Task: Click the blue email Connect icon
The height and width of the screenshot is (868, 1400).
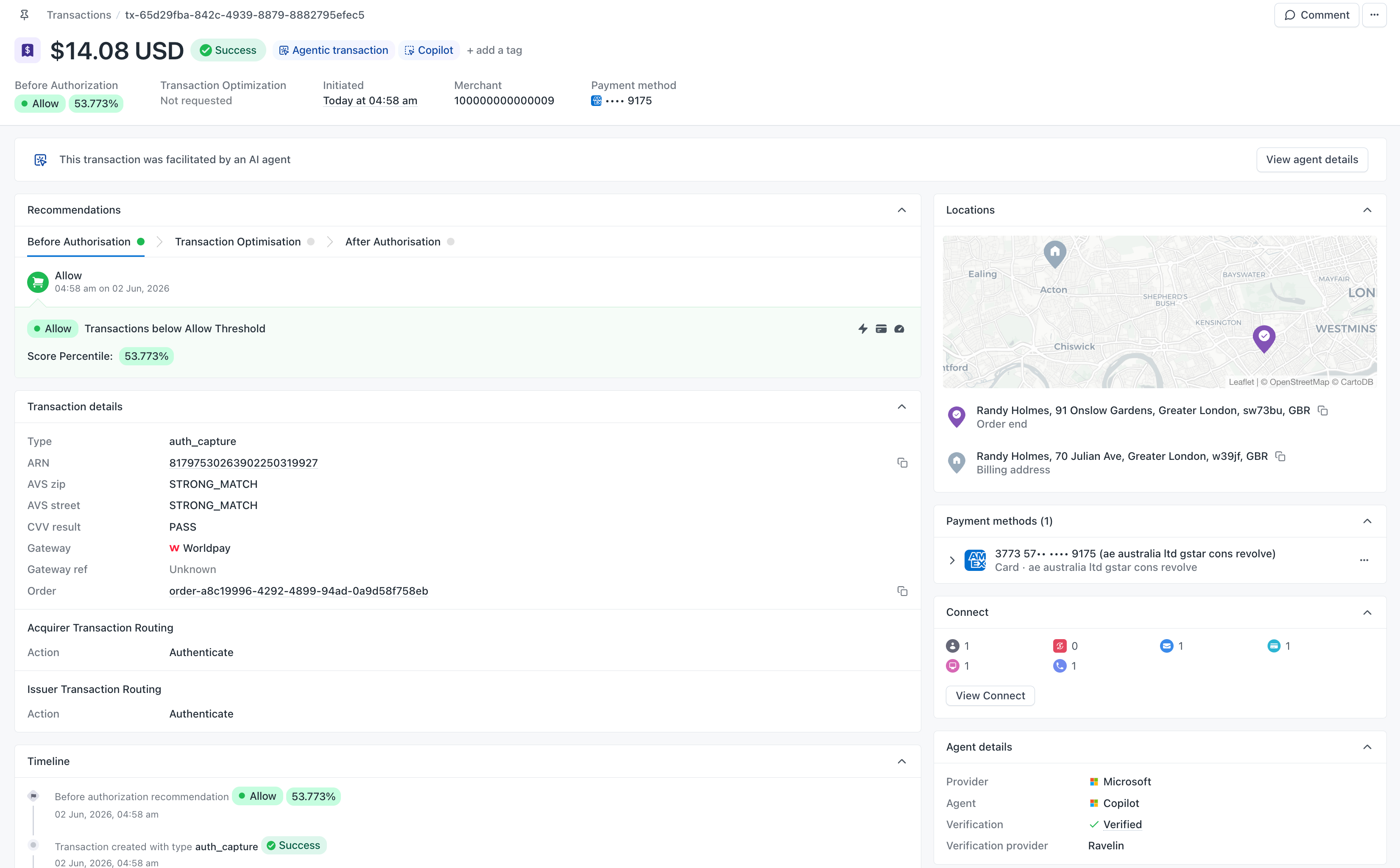Action: click(1166, 646)
